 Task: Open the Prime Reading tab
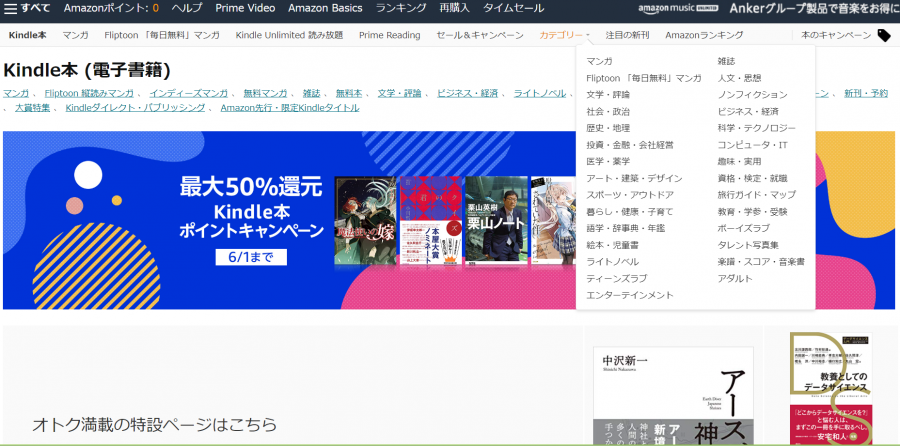click(x=389, y=36)
